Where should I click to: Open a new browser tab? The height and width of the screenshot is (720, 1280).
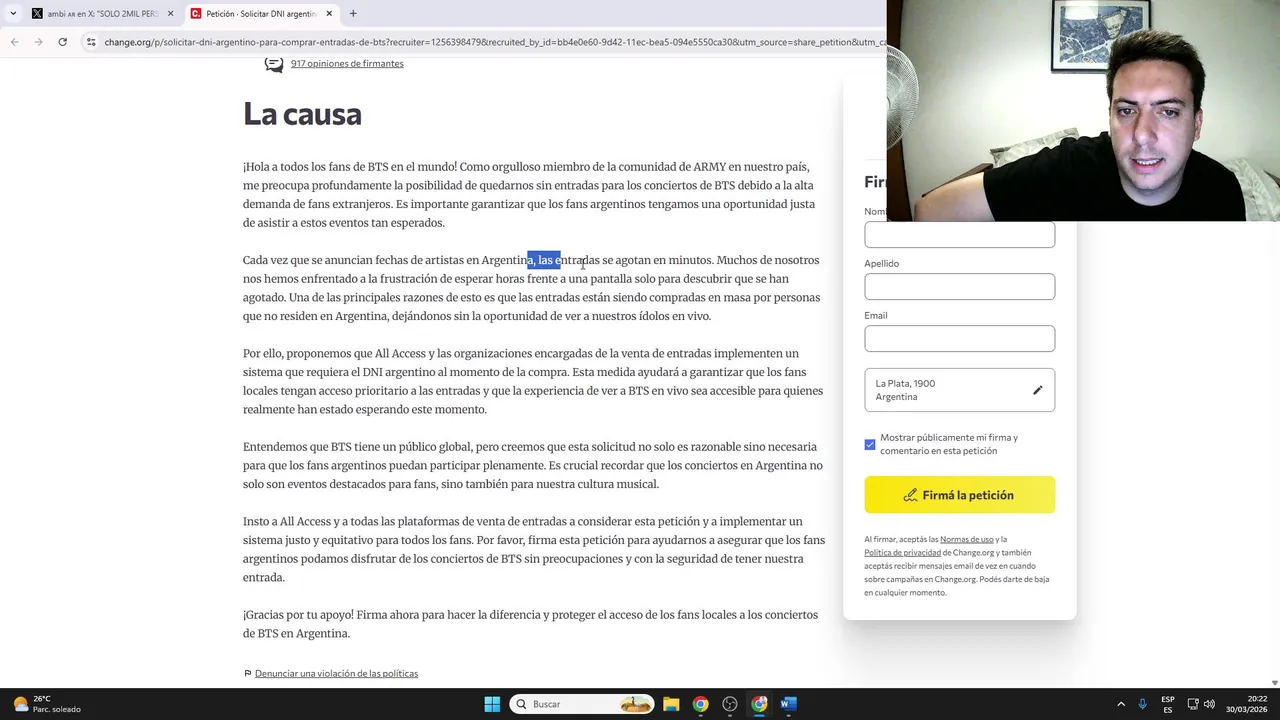353,14
